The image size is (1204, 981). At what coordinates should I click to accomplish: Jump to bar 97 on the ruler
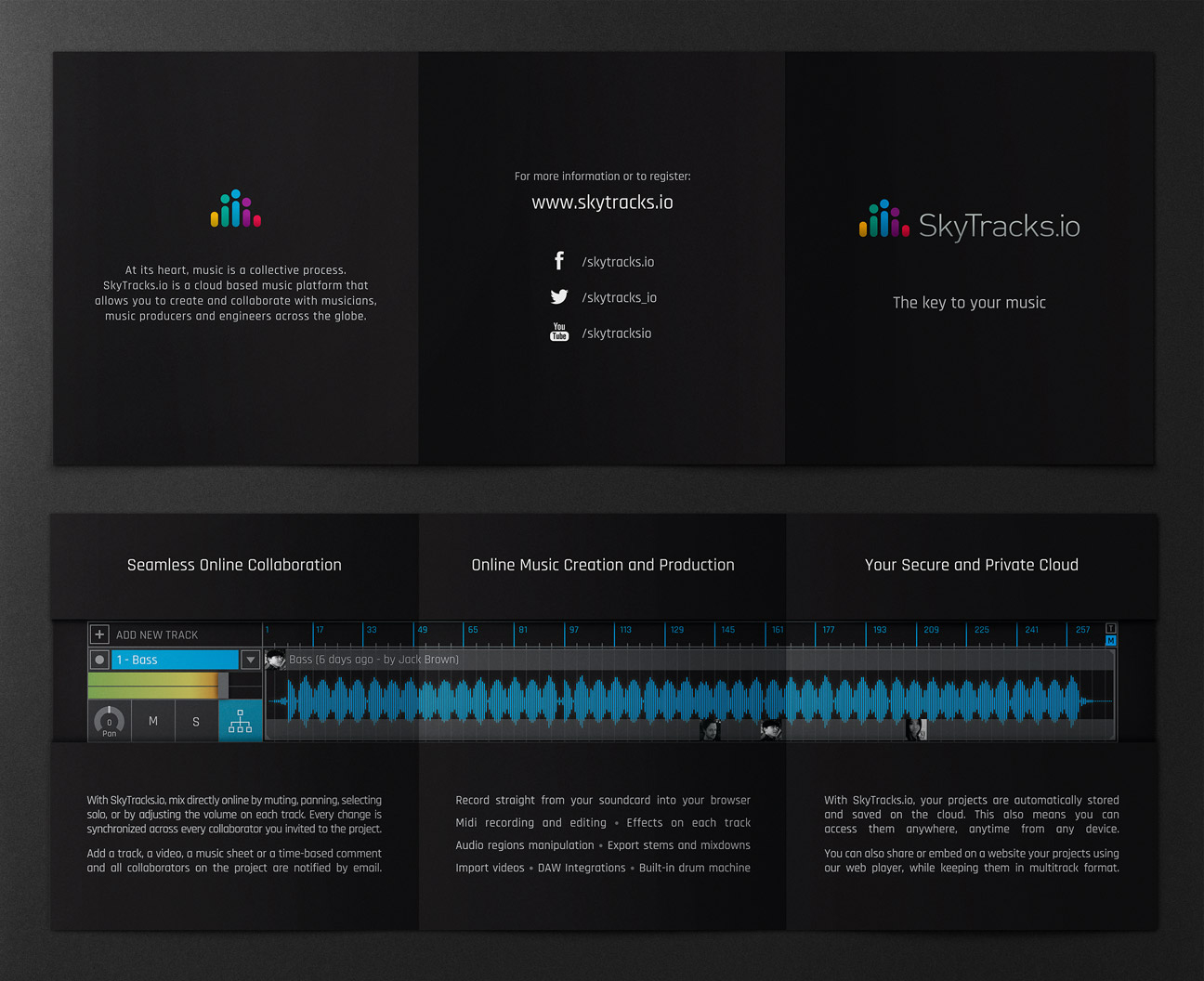574,630
